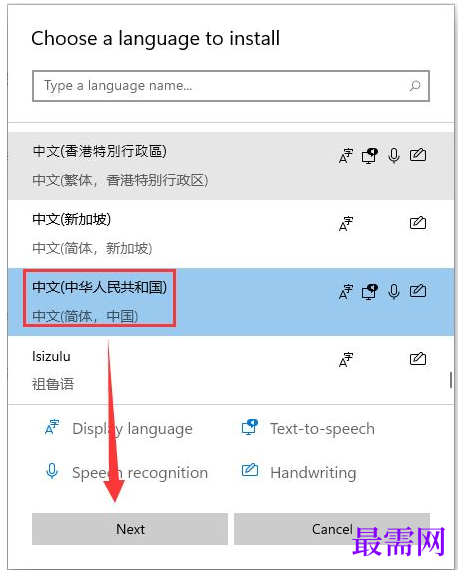Screen dimensions: 464x573
Task: Click the Speech recognition legend microphone icon
Action: click(x=52, y=471)
